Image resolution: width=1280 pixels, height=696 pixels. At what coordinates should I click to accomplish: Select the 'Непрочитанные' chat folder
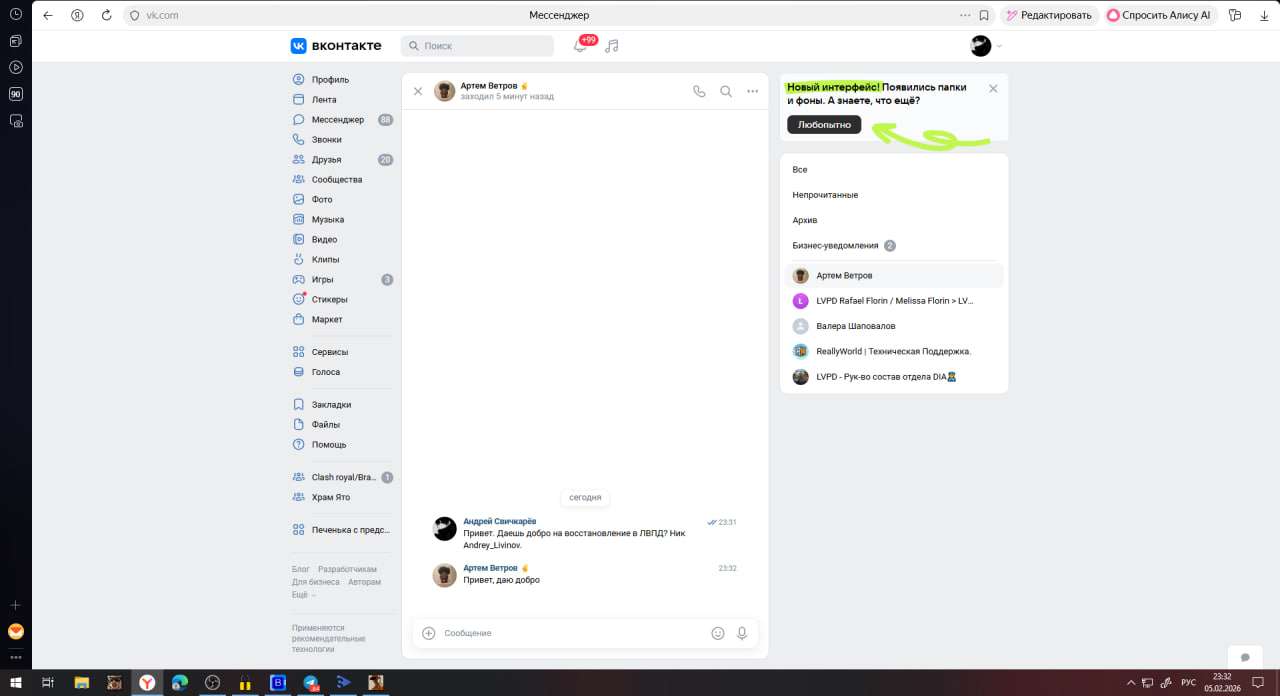825,195
